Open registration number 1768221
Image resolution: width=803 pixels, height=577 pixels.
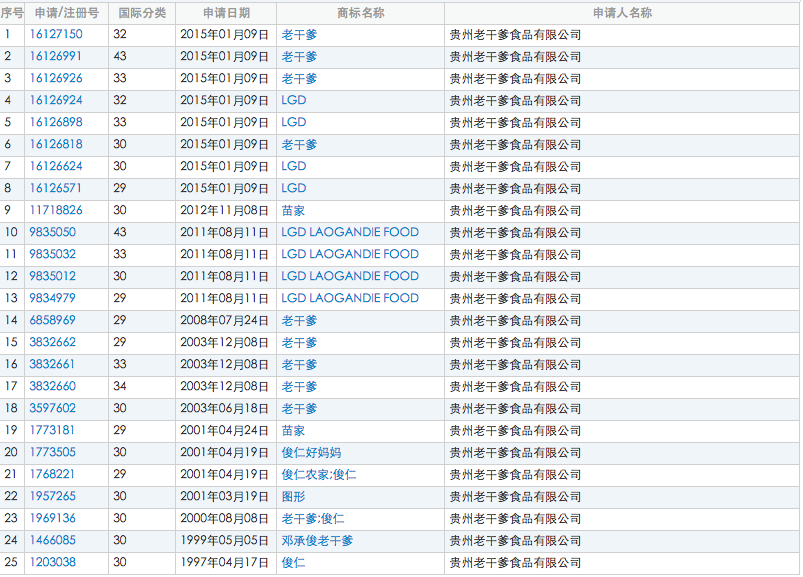click(x=52, y=475)
